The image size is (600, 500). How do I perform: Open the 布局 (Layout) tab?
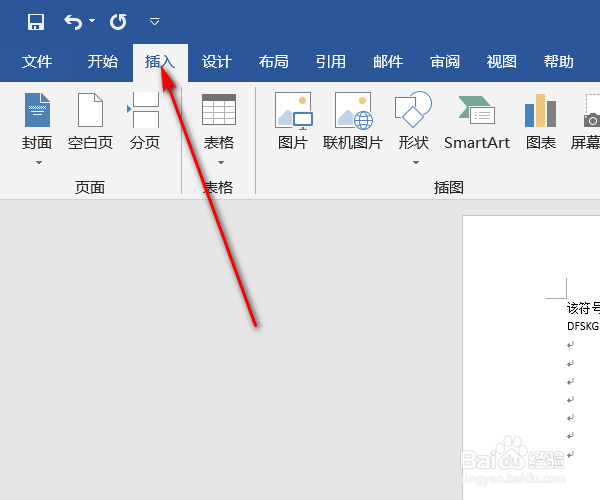(274, 62)
